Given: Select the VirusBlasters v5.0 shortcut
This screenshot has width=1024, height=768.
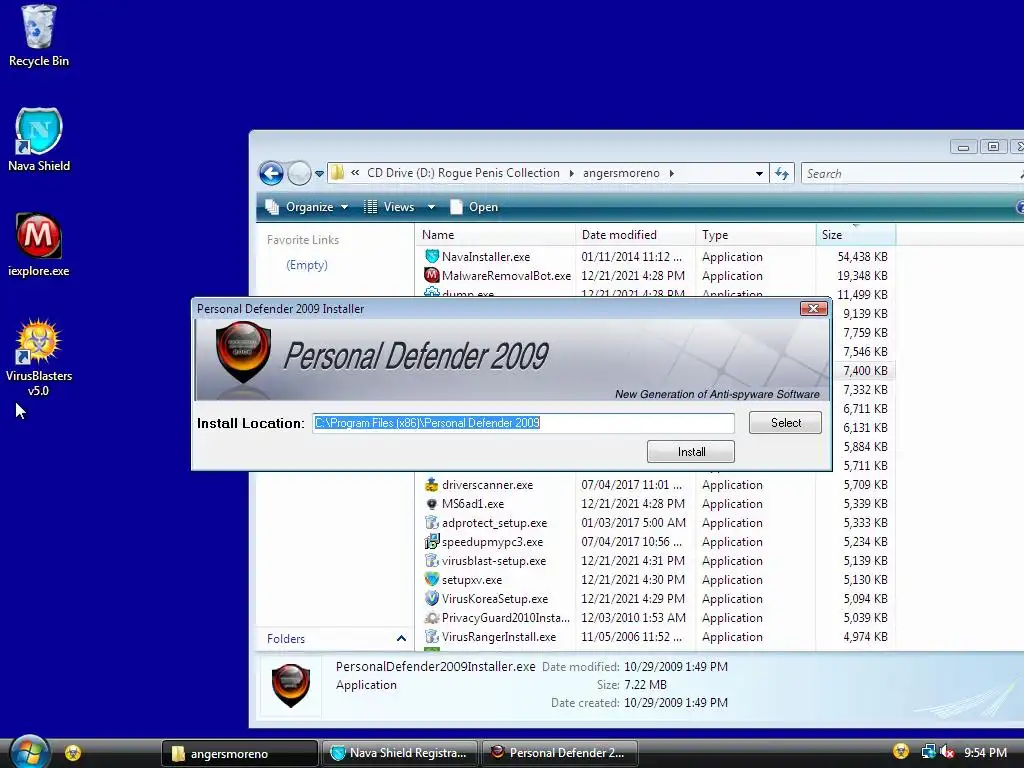Looking at the screenshot, I should (39, 357).
